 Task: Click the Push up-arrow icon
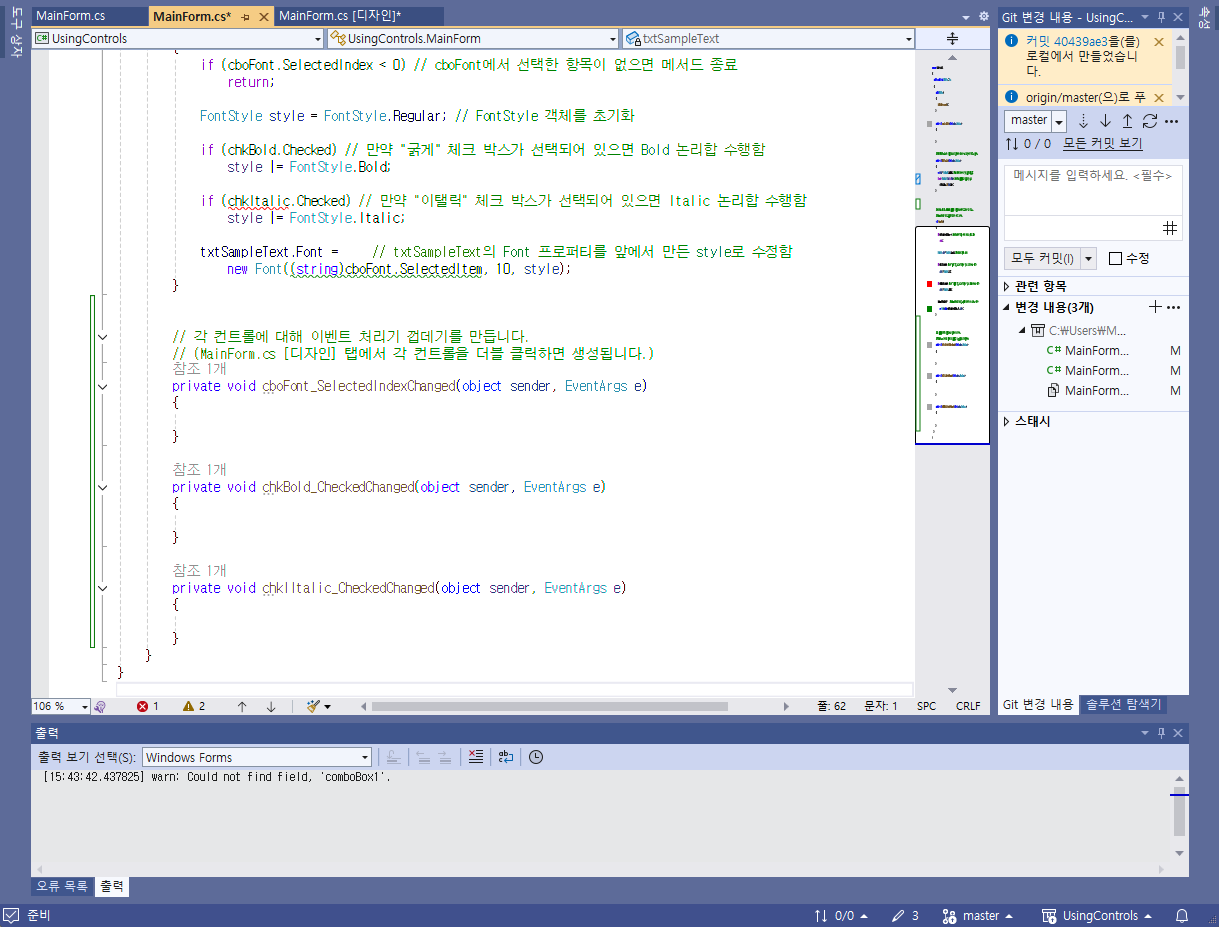pyautogui.click(x=1127, y=121)
